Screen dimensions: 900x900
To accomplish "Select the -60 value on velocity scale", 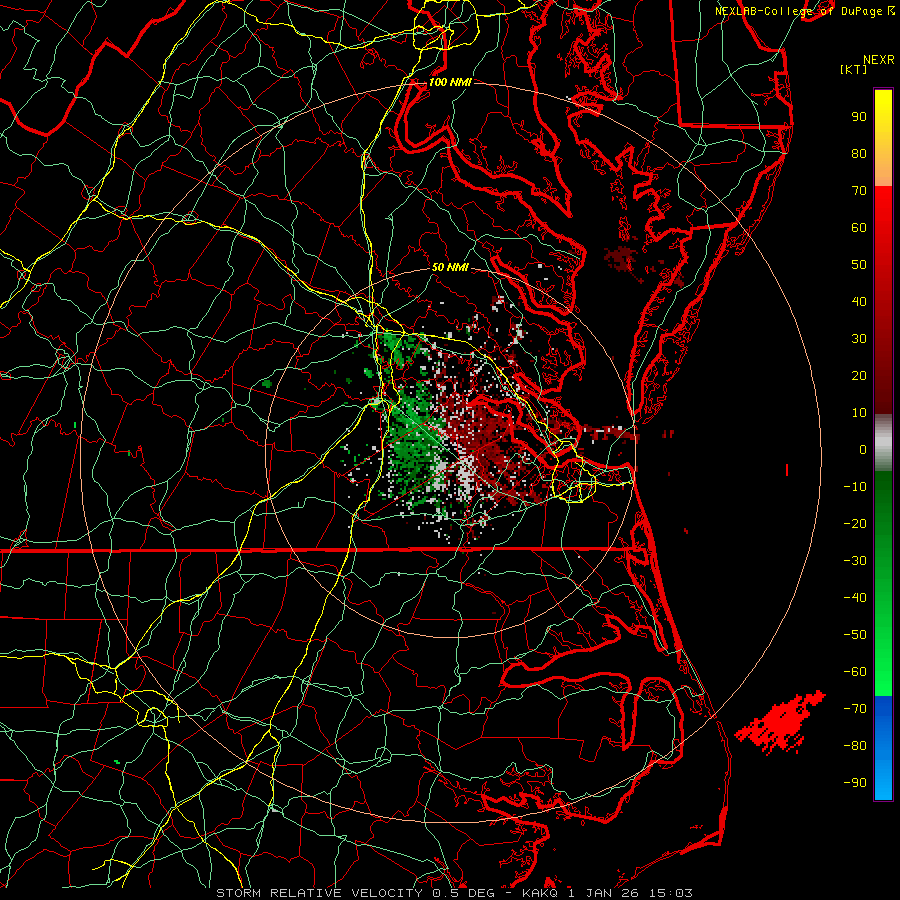I will 855,672.
